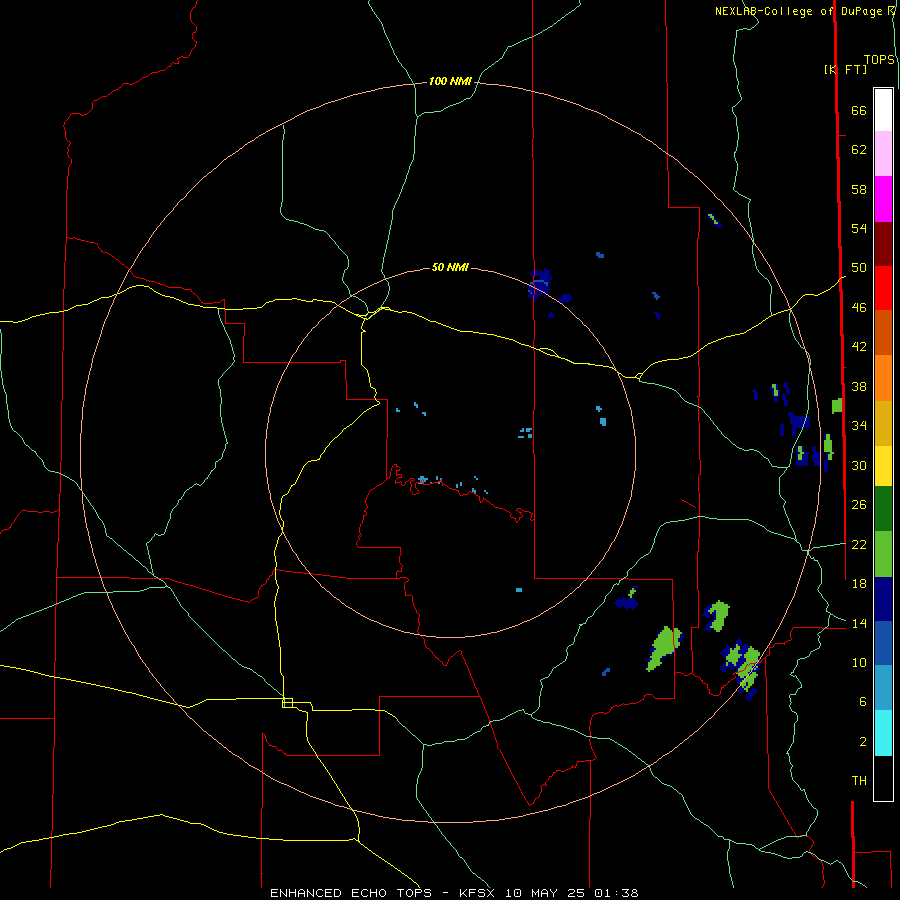This screenshot has width=900, height=900.
Task: Click legend scale value 54
Action: [859, 228]
